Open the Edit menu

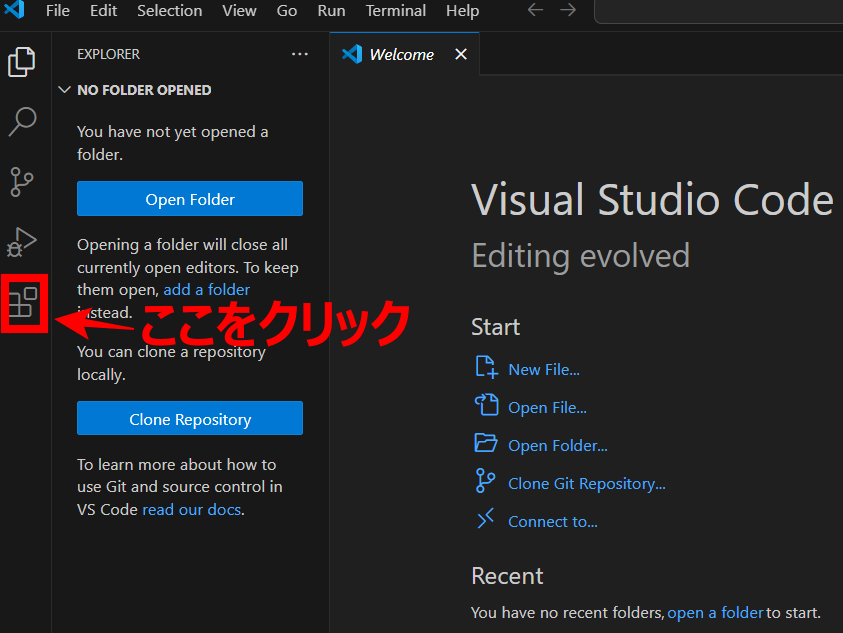pos(103,11)
